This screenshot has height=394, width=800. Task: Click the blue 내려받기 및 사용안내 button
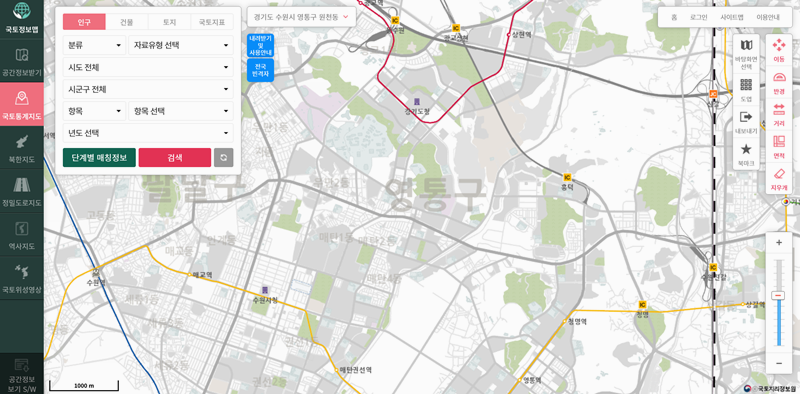point(260,45)
